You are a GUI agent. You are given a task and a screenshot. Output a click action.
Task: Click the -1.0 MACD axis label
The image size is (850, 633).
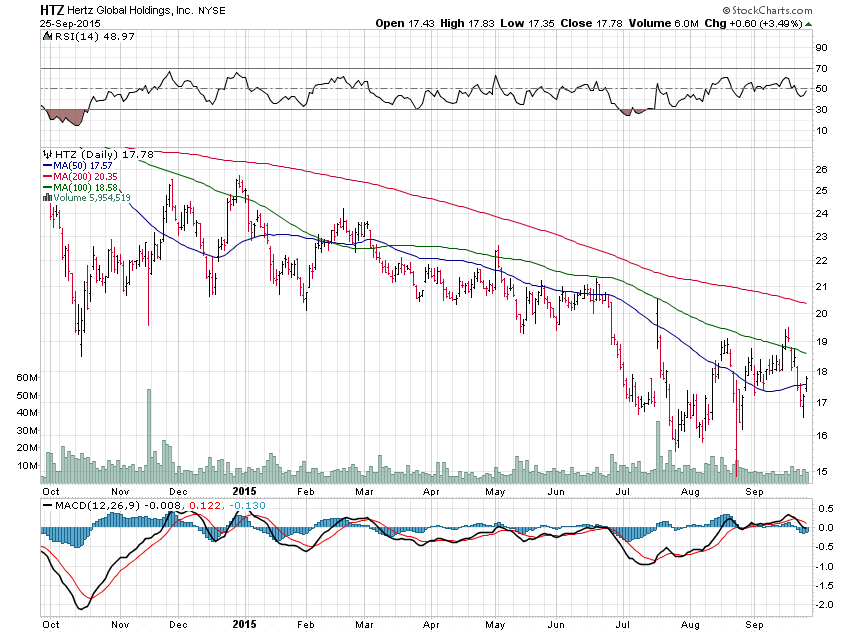tap(826, 567)
